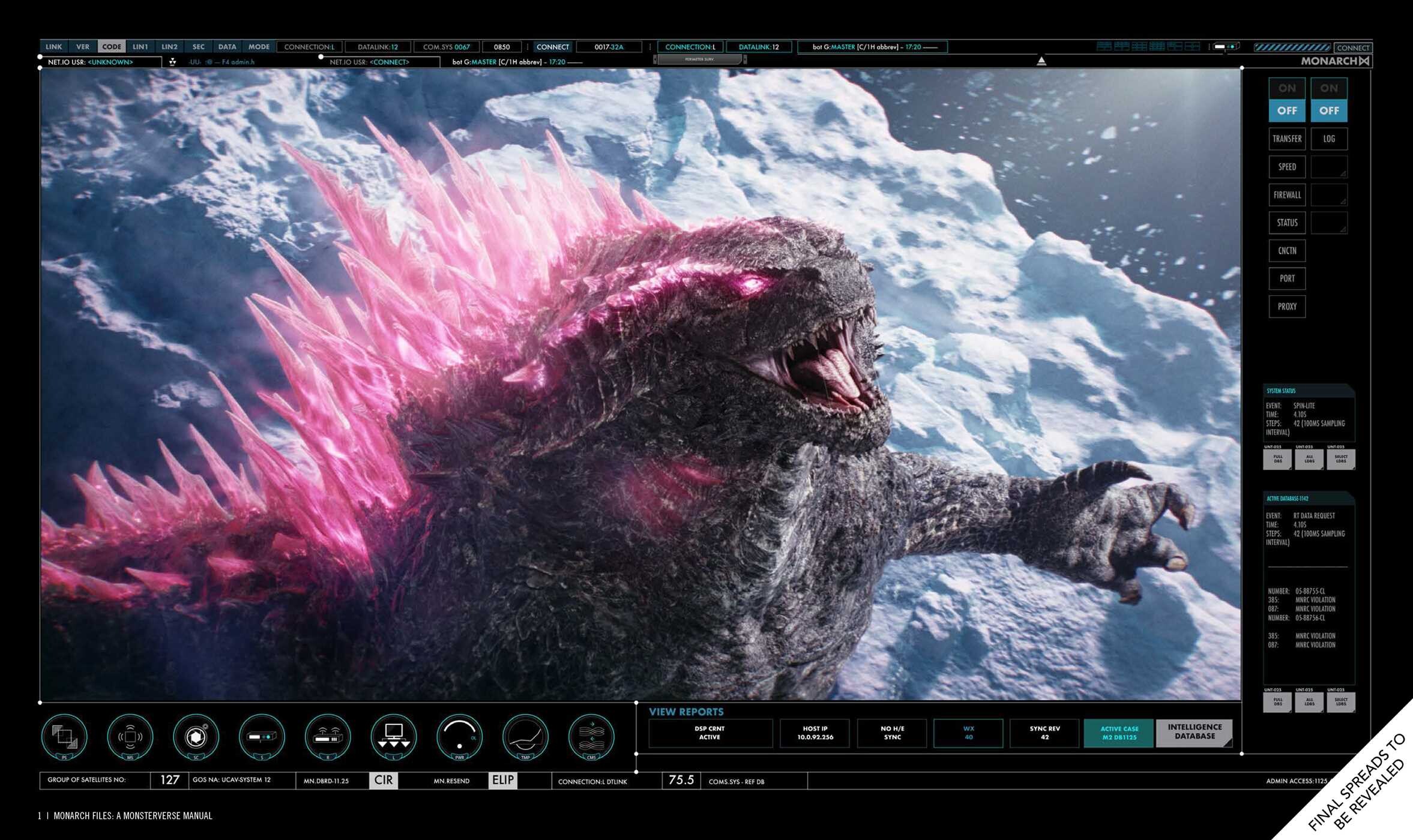Open the PWR power gauge icon
This screenshot has height=840, width=1413.
point(459,736)
